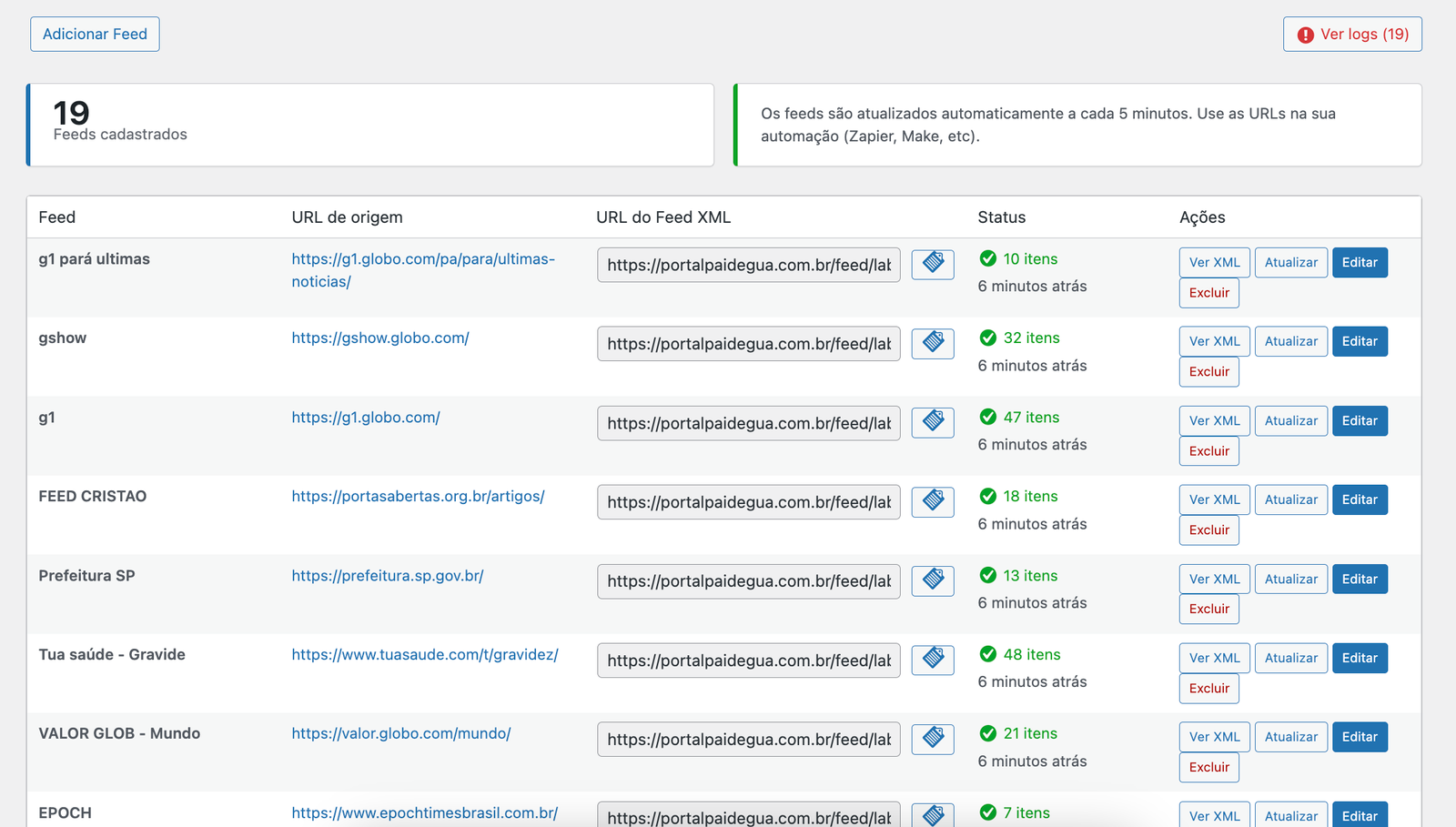
Task: Open the Ver logs (19) button
Action: (1352, 35)
